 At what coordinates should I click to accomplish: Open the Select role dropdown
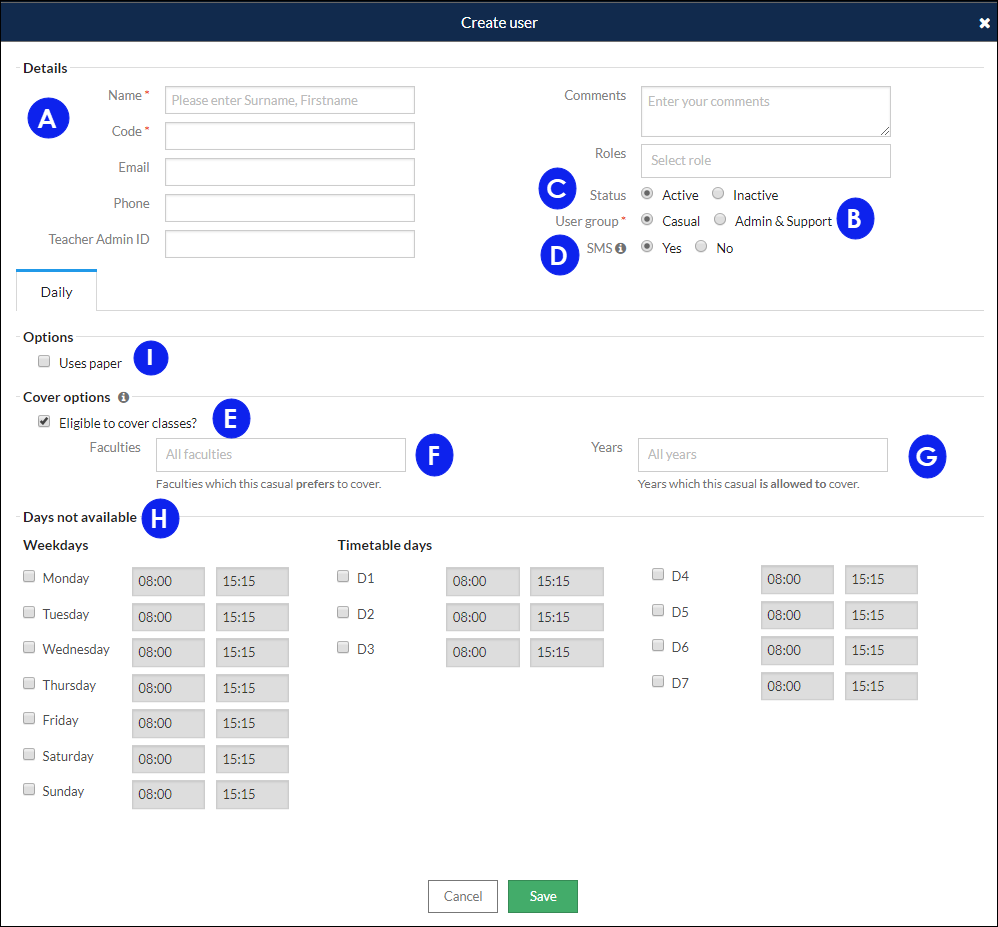(765, 160)
